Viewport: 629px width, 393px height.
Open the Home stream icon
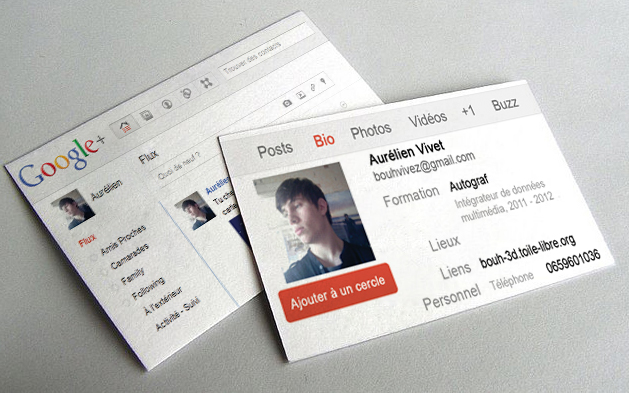(125, 126)
